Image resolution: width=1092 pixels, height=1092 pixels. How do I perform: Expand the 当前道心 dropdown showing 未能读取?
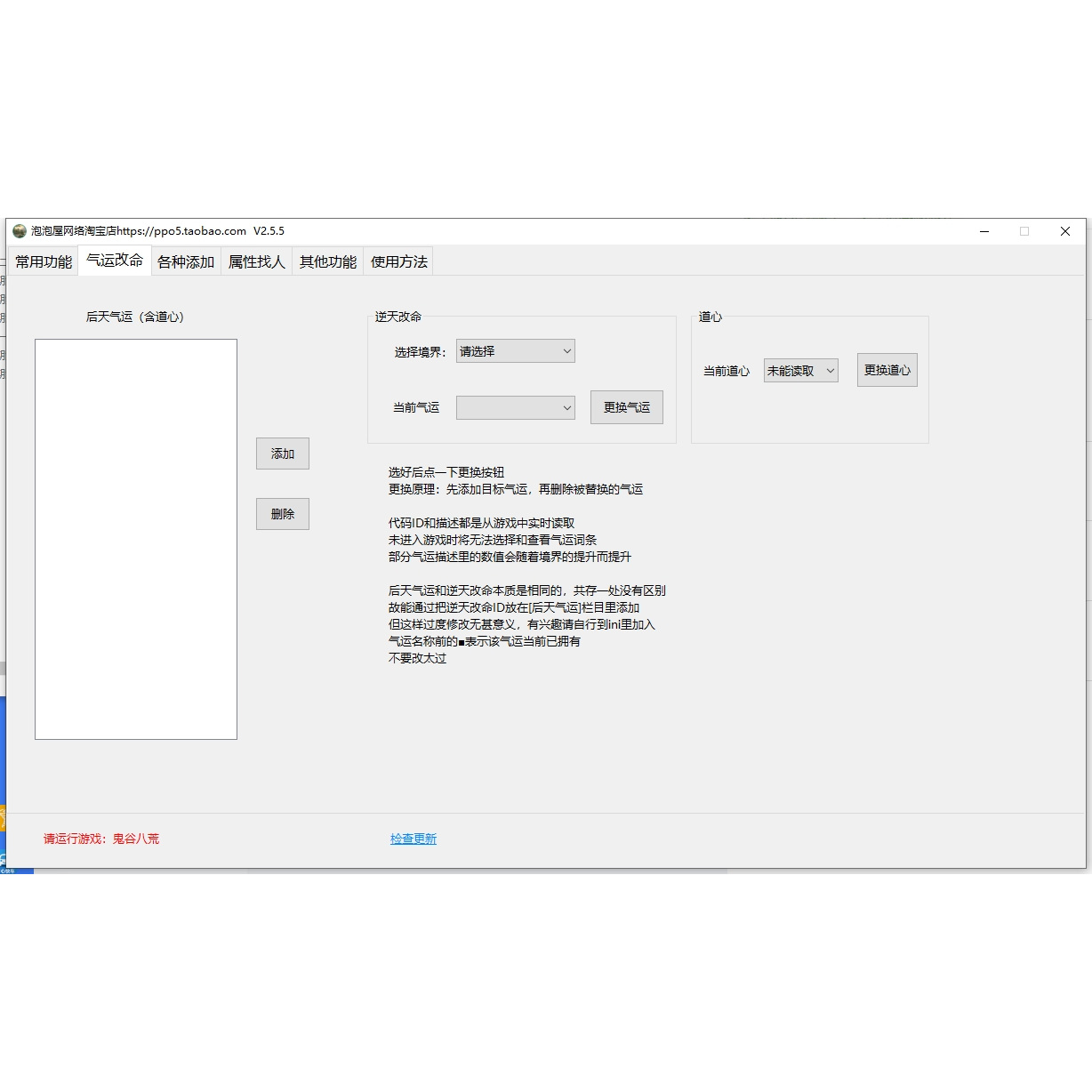[801, 371]
